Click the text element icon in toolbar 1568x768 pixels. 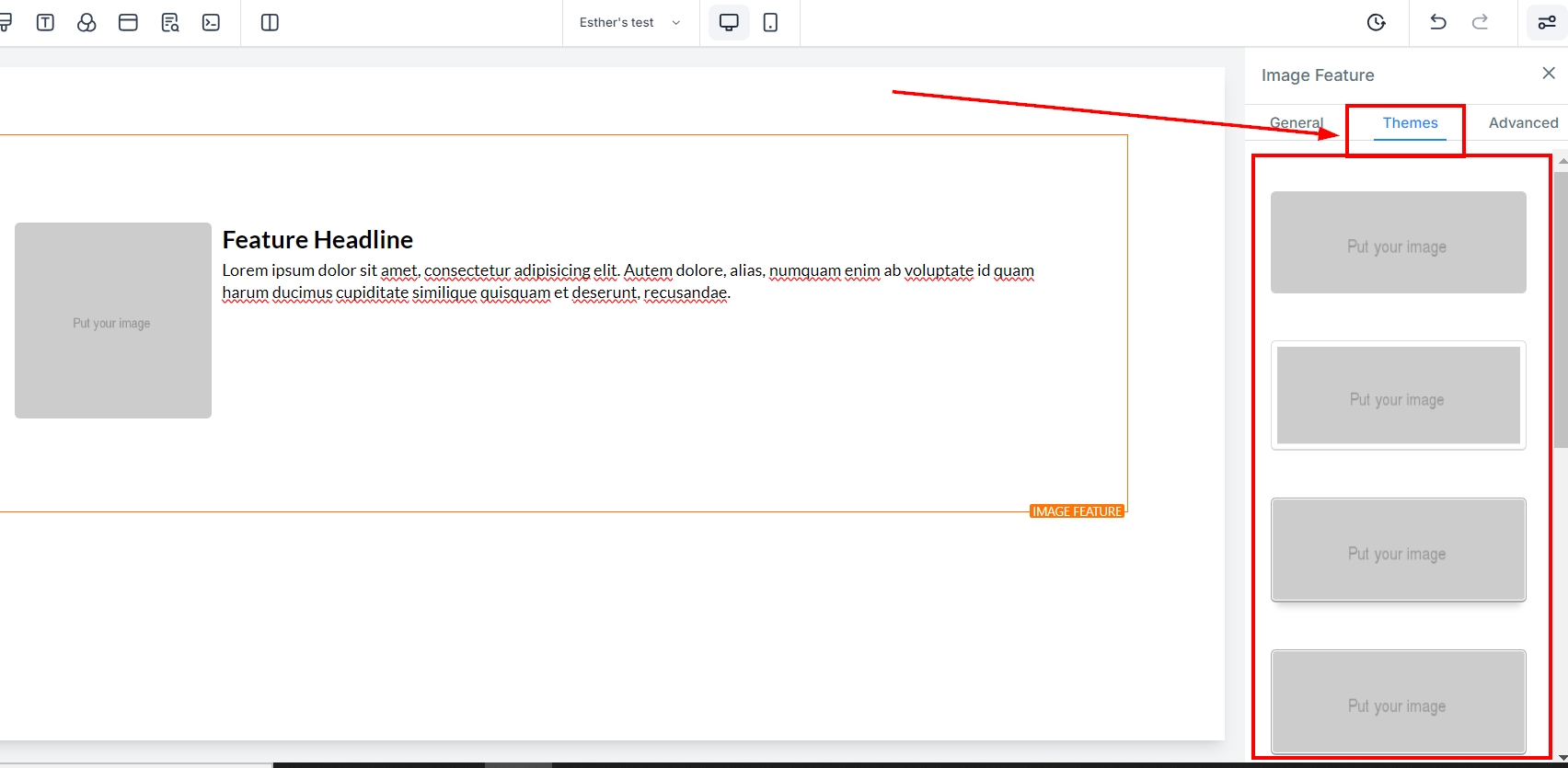(45, 23)
